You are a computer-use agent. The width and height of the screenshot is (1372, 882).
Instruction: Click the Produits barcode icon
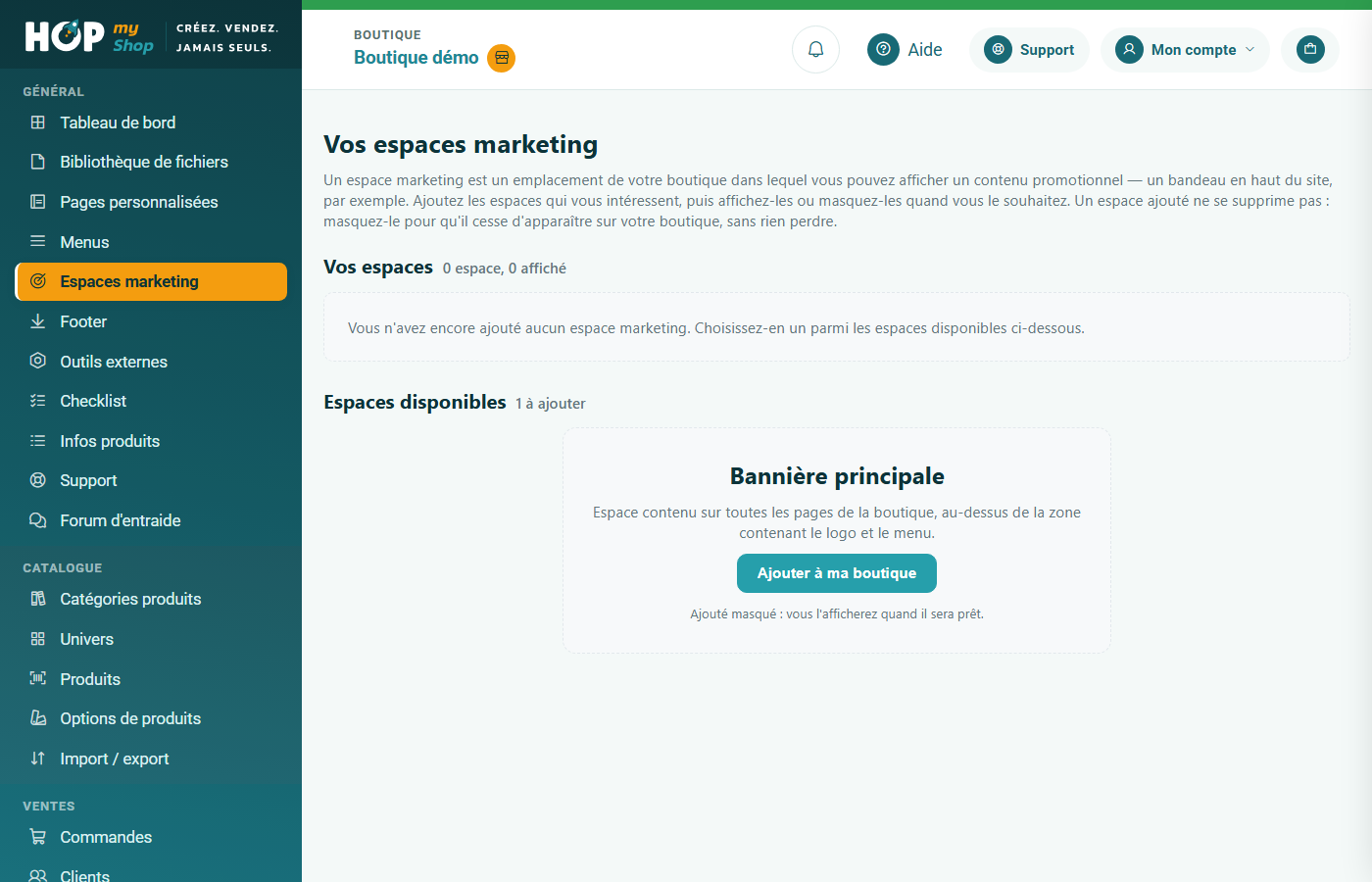[38, 678]
